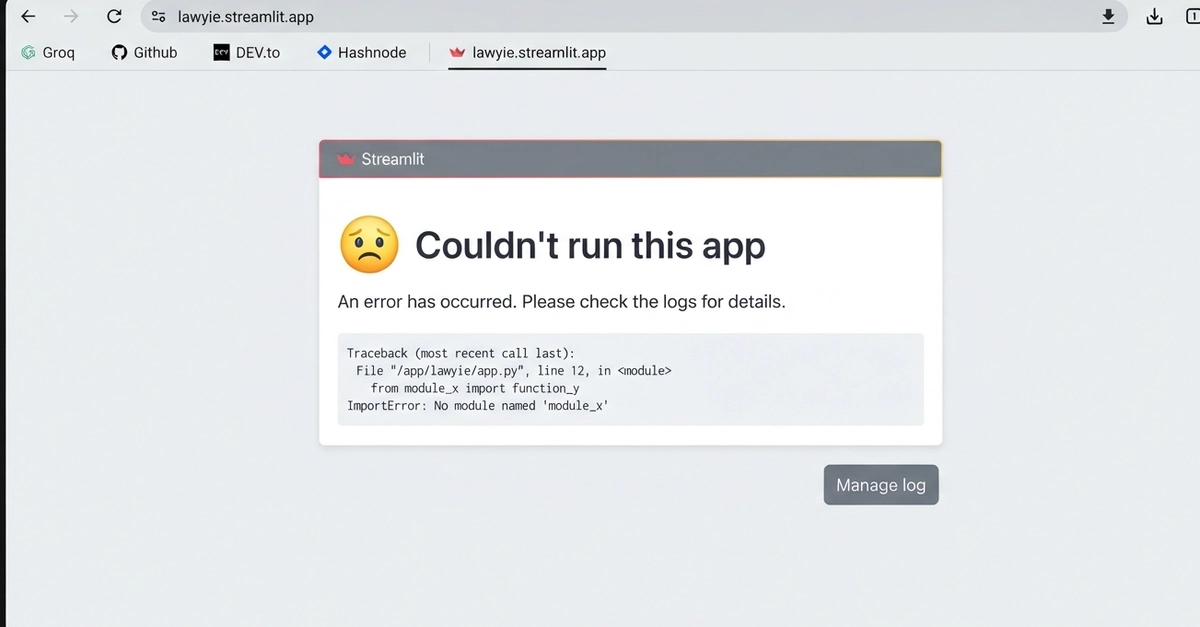The width and height of the screenshot is (1200, 627).
Task: Click the Groq bookmark favicon
Action: (x=29, y=52)
